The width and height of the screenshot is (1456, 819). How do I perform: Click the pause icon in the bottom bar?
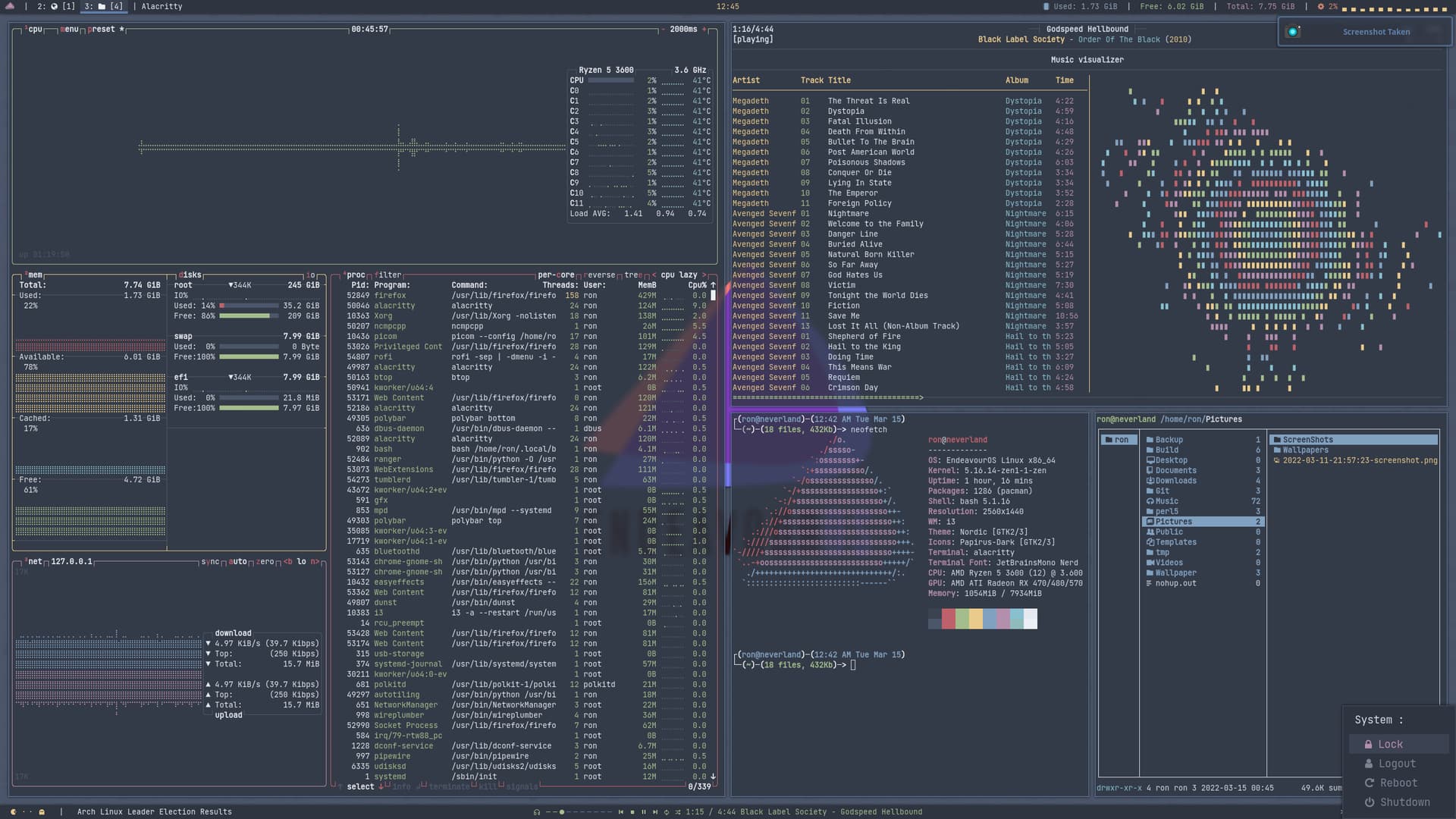tap(644, 812)
